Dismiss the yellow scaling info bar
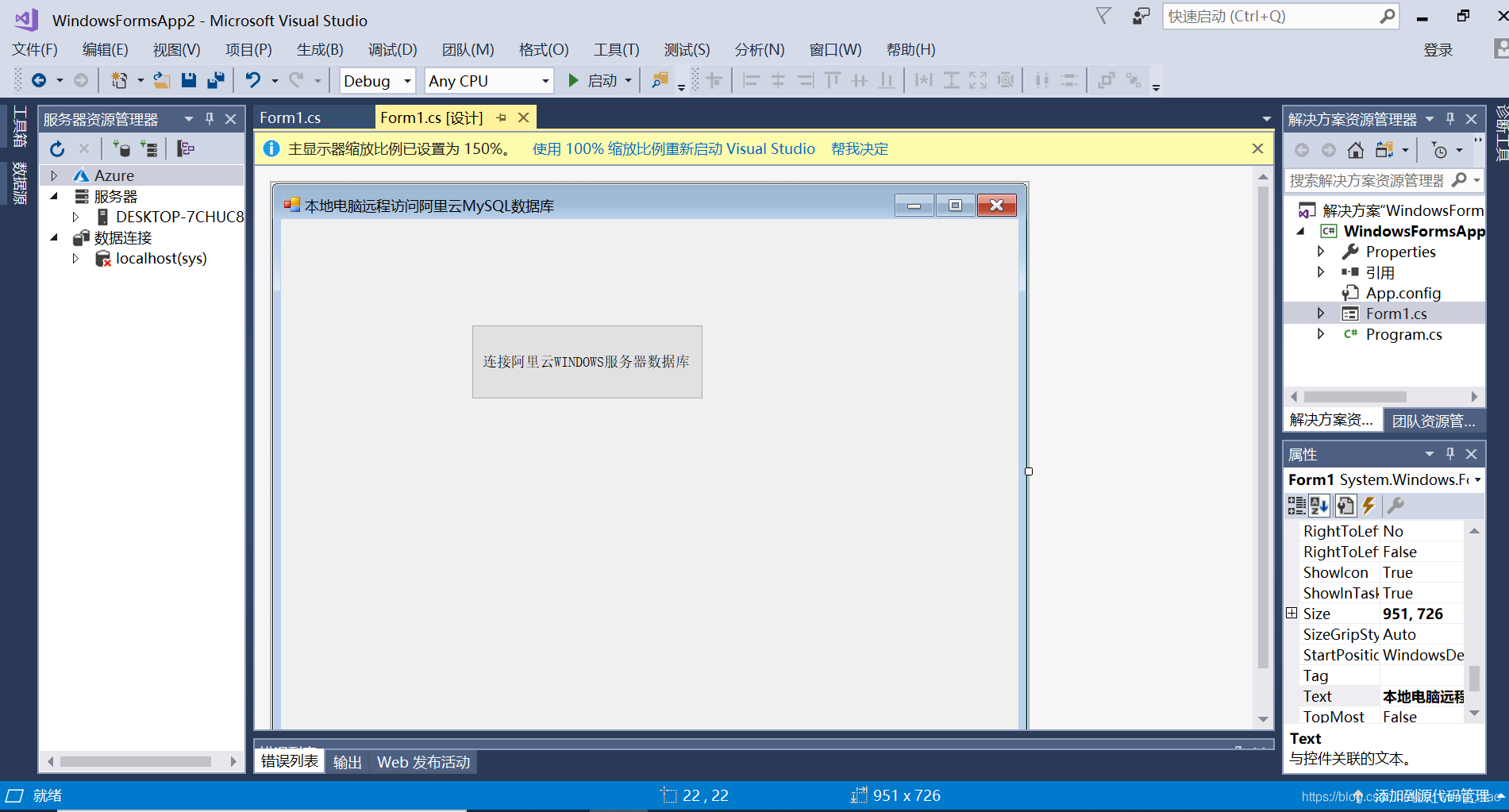This screenshot has height=812, width=1509. tap(1257, 148)
